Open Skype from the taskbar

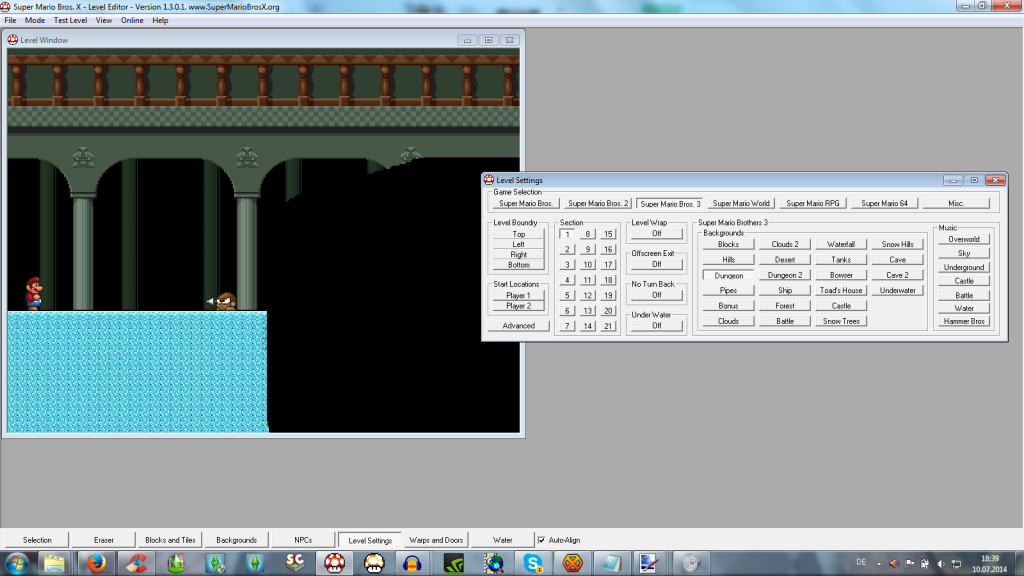point(533,563)
